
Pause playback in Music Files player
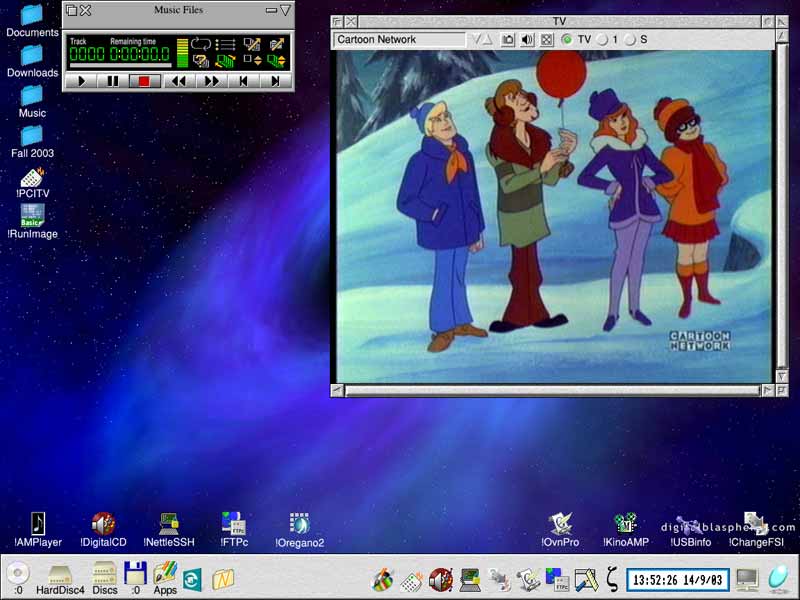112,81
